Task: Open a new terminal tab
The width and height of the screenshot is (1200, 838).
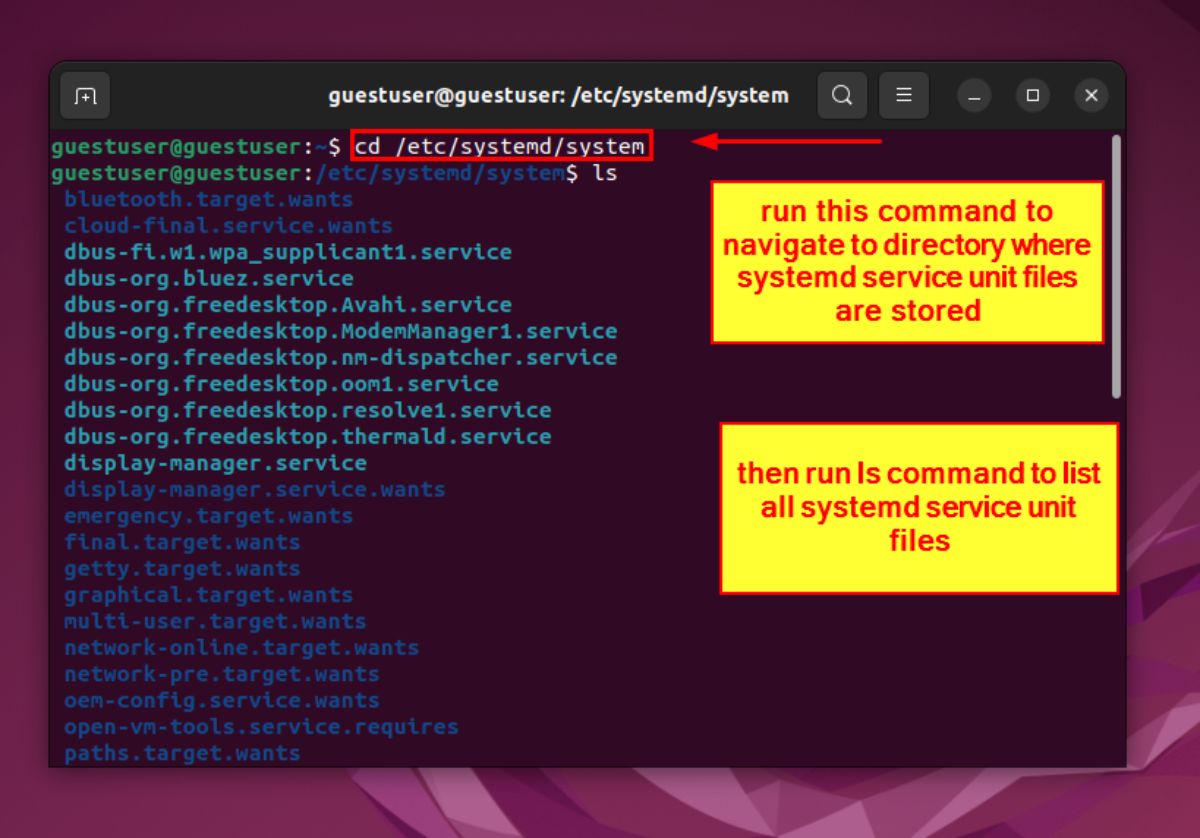Action: click(85, 95)
